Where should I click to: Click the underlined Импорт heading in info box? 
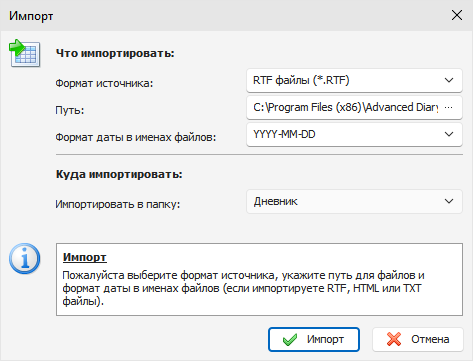pos(85,257)
